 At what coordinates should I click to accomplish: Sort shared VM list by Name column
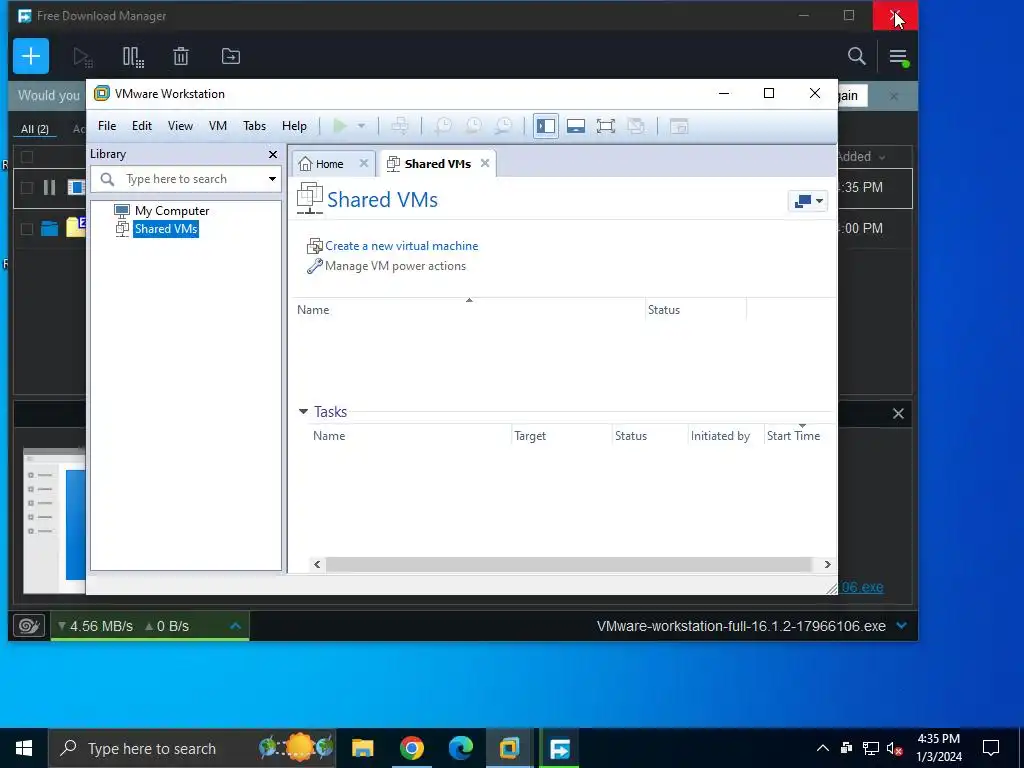(x=313, y=310)
